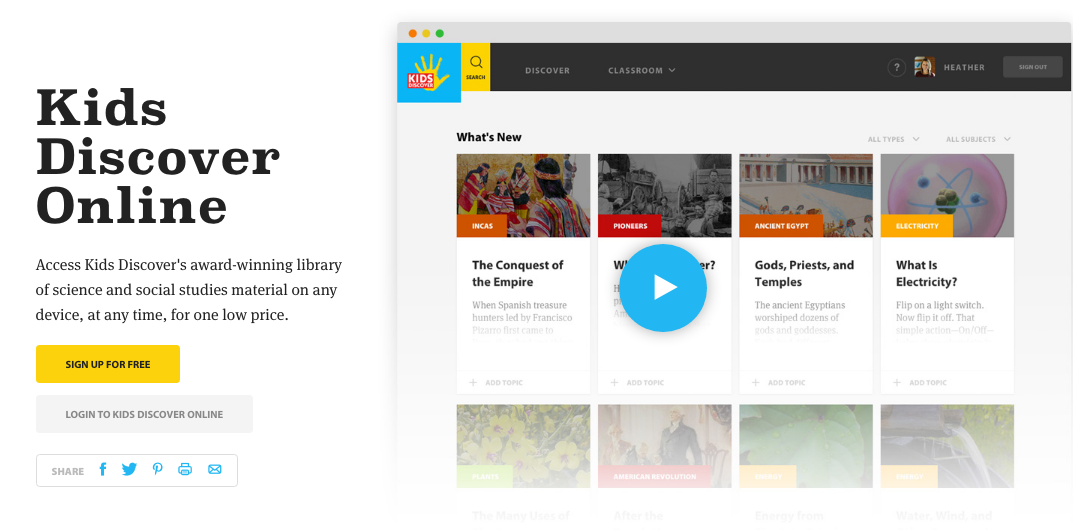The height and width of the screenshot is (530, 1073).
Task: Open What Is Electricity? title
Action: coord(927,274)
